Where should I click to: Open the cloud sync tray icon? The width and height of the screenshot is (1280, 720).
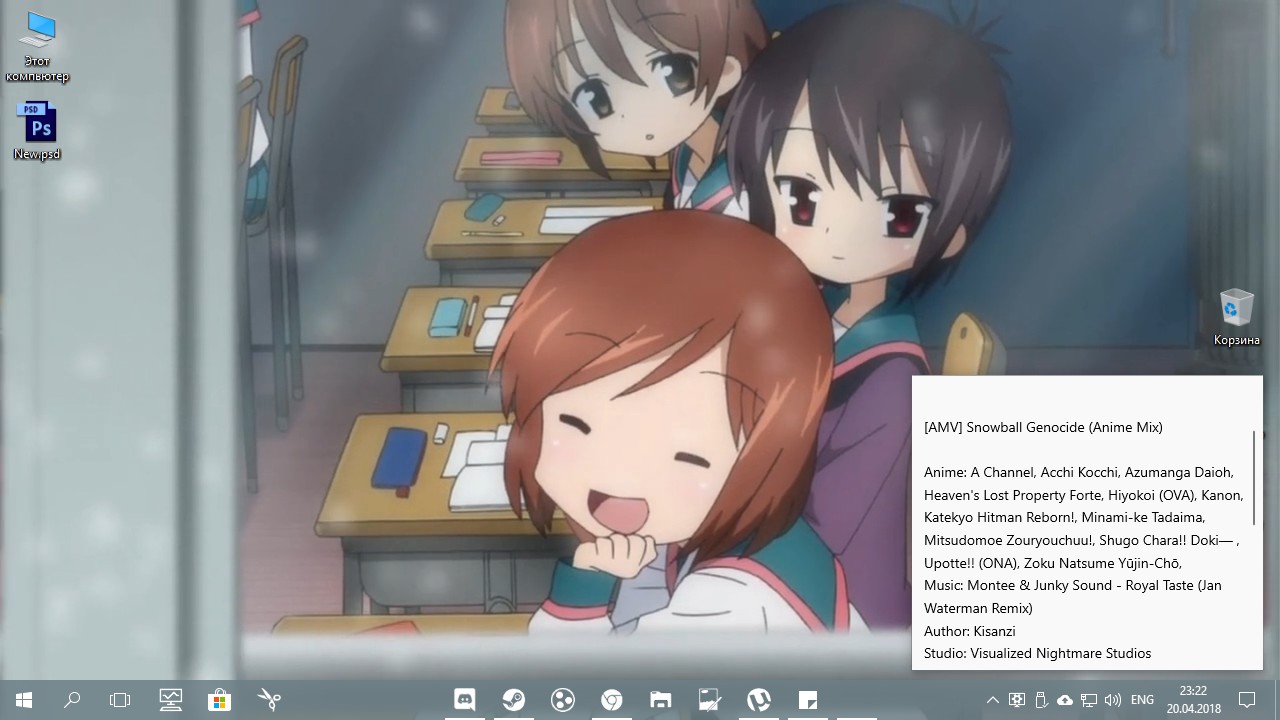pos(1064,700)
